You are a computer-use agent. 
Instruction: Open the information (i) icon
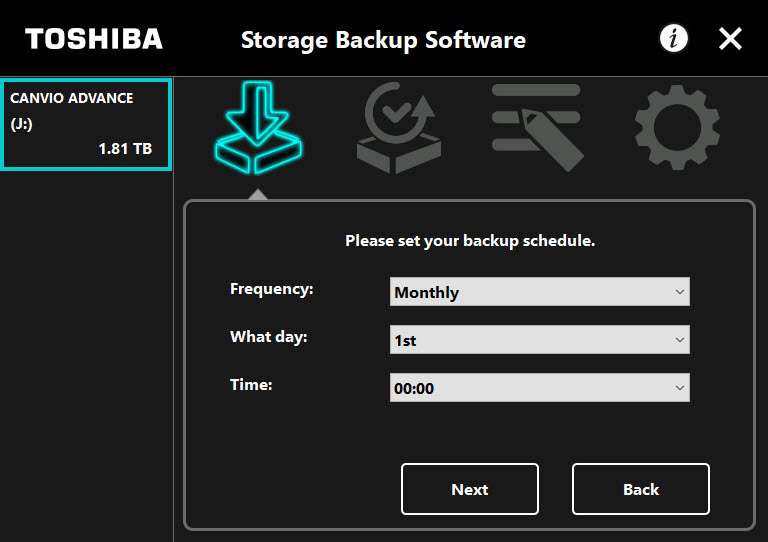coord(673,38)
